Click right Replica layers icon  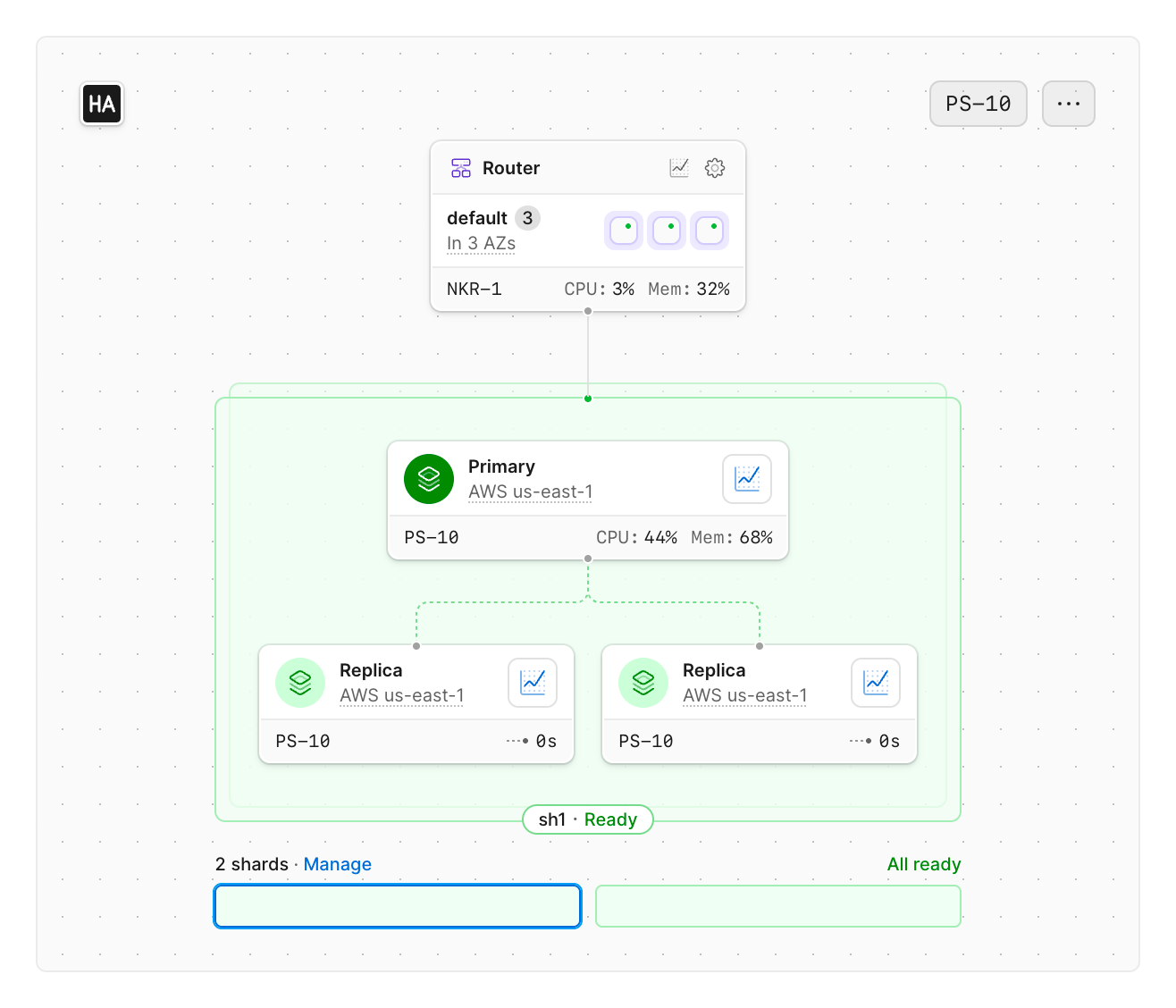point(643,683)
